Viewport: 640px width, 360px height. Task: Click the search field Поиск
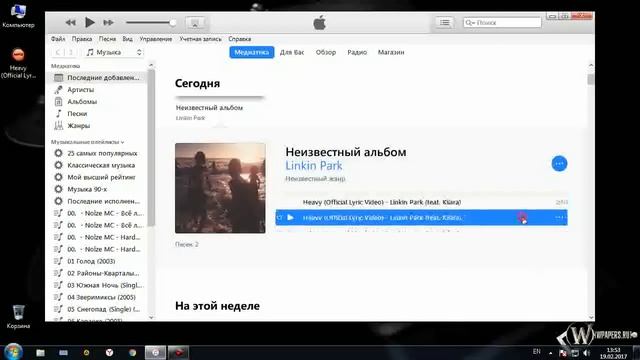click(502, 22)
